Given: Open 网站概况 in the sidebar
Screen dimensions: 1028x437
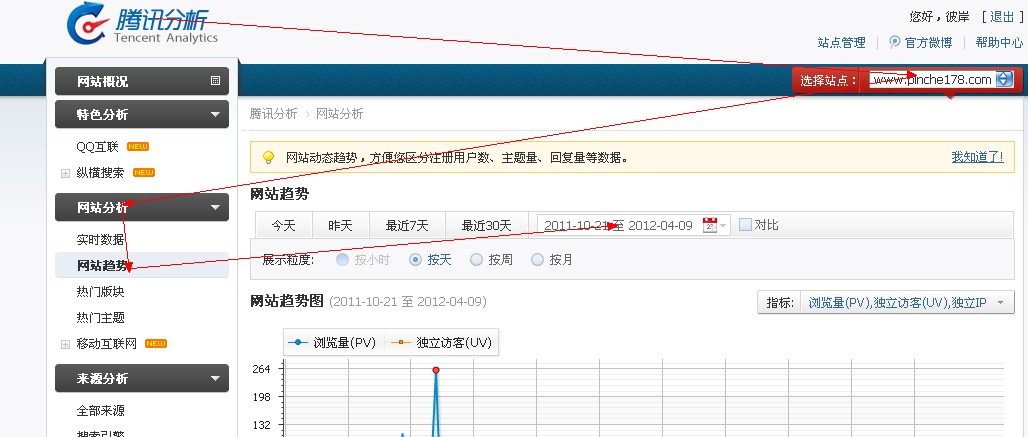Looking at the screenshot, I should pyautogui.click(x=142, y=81).
